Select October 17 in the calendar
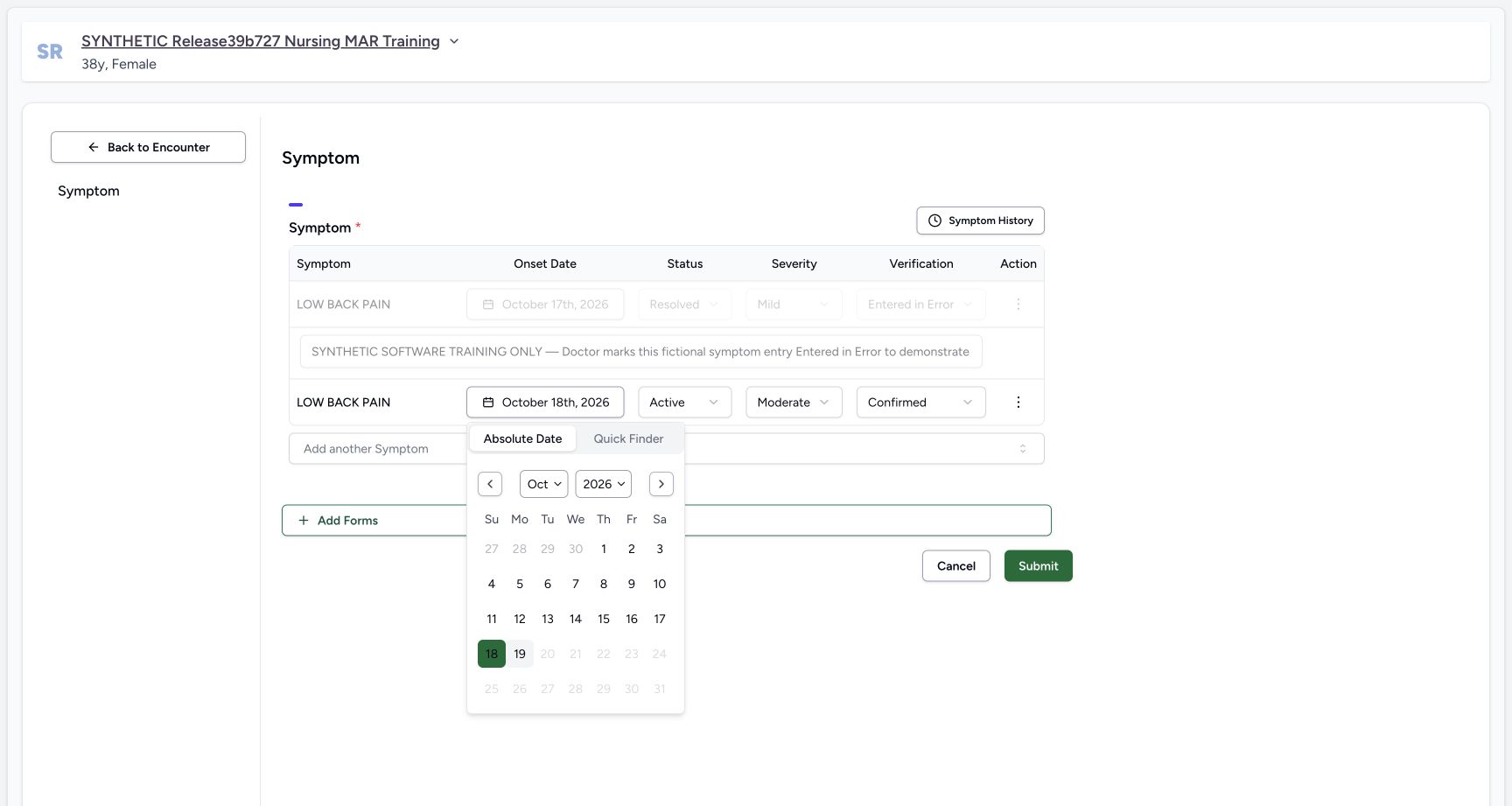Image resolution: width=1512 pixels, height=806 pixels. pyautogui.click(x=660, y=619)
